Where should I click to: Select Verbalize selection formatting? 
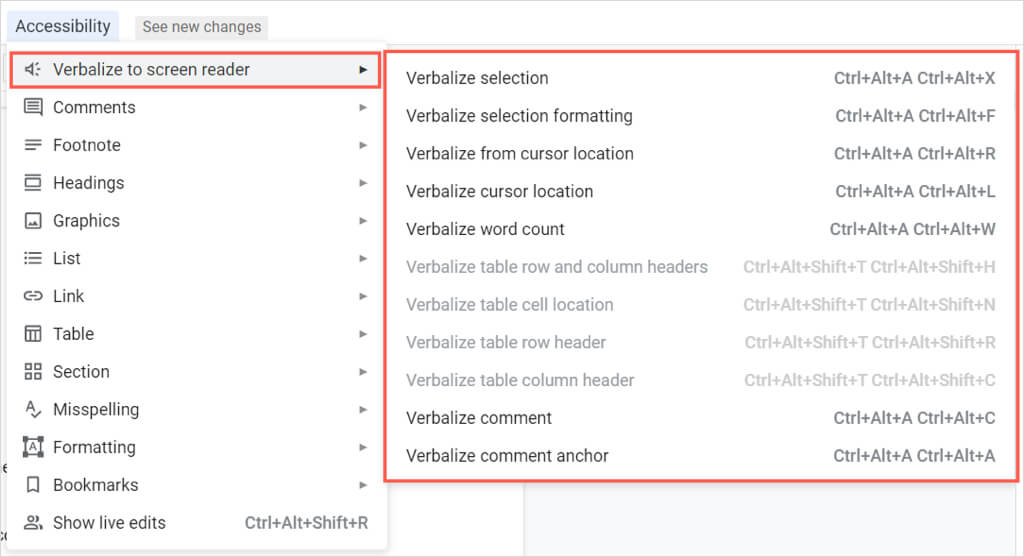(519, 116)
